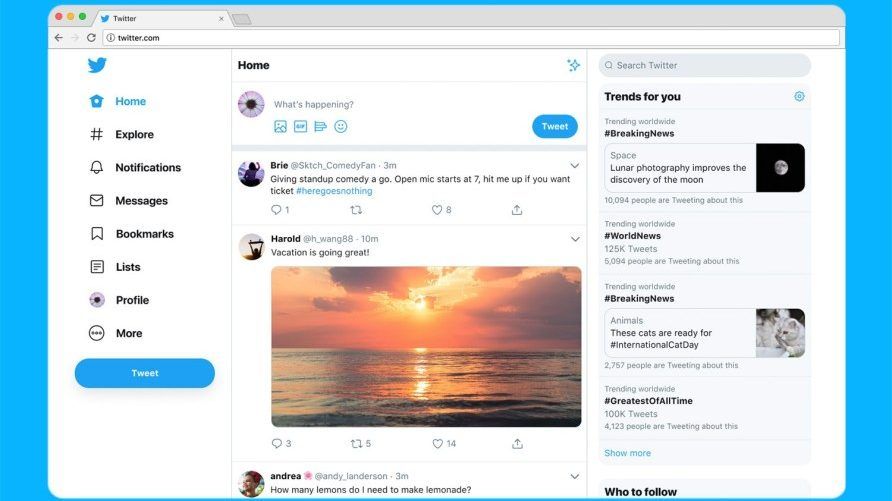Add a poll to the tweet
The width and height of the screenshot is (892, 501).
click(x=320, y=126)
